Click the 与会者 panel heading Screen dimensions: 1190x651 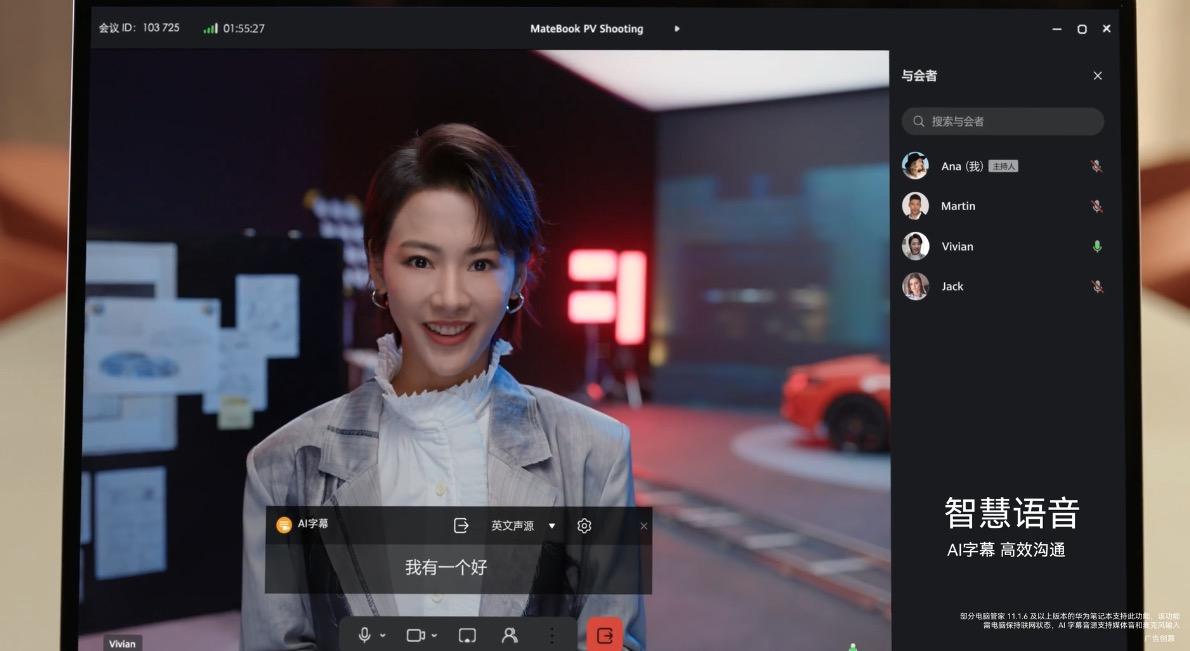tap(919, 75)
